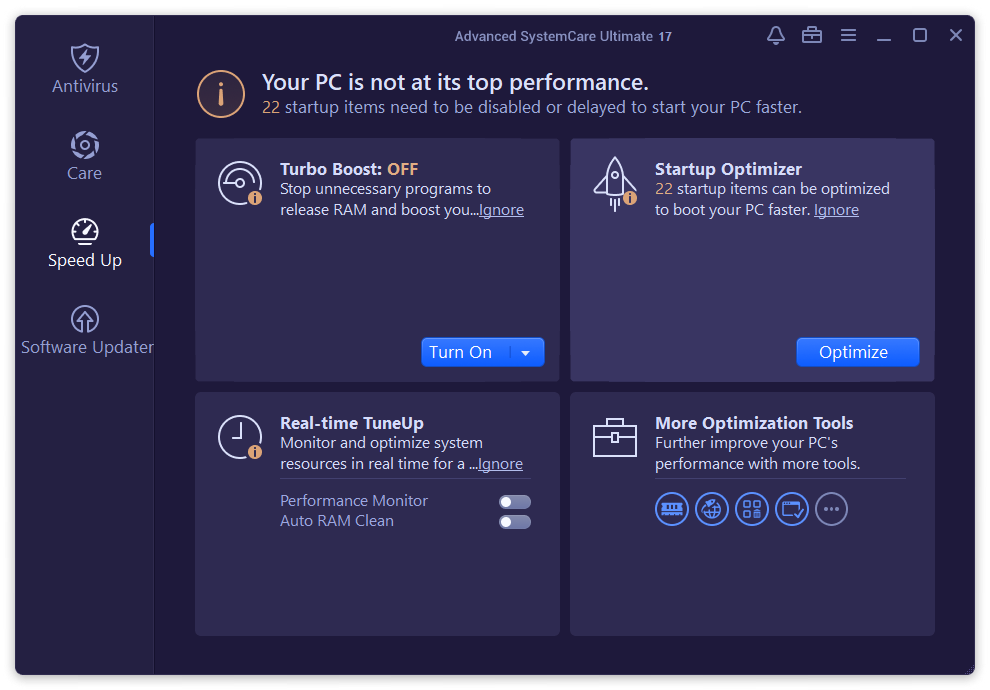Open the Antivirus section in the sidebar
990x690 pixels.
[85, 70]
